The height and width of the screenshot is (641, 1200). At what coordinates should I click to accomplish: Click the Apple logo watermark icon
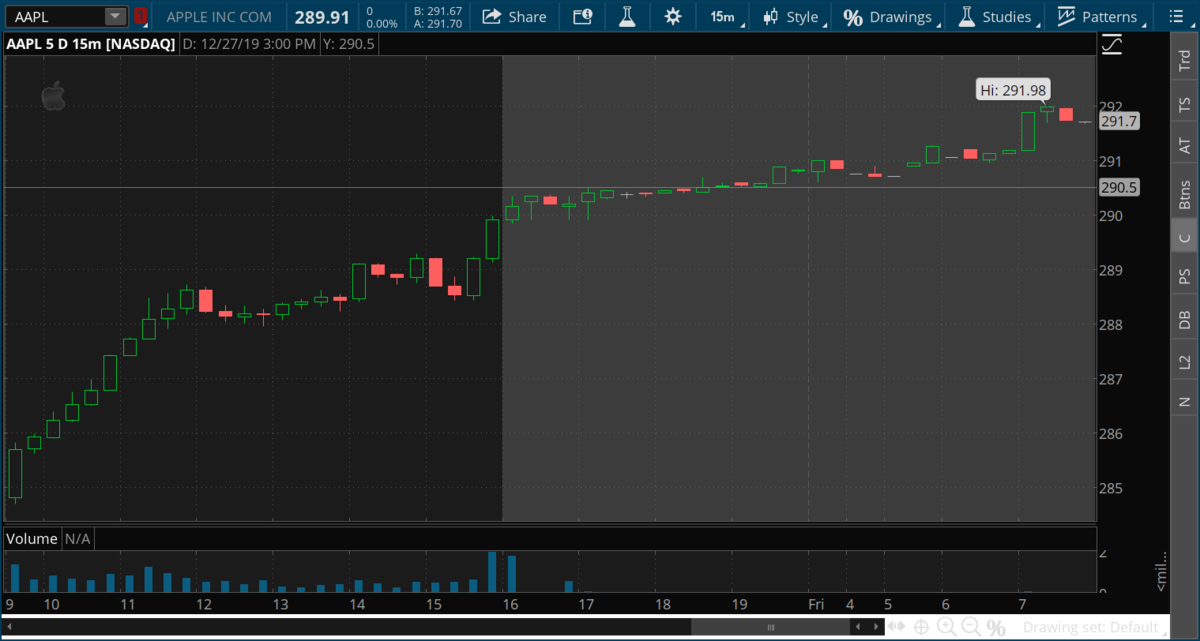click(x=52, y=96)
